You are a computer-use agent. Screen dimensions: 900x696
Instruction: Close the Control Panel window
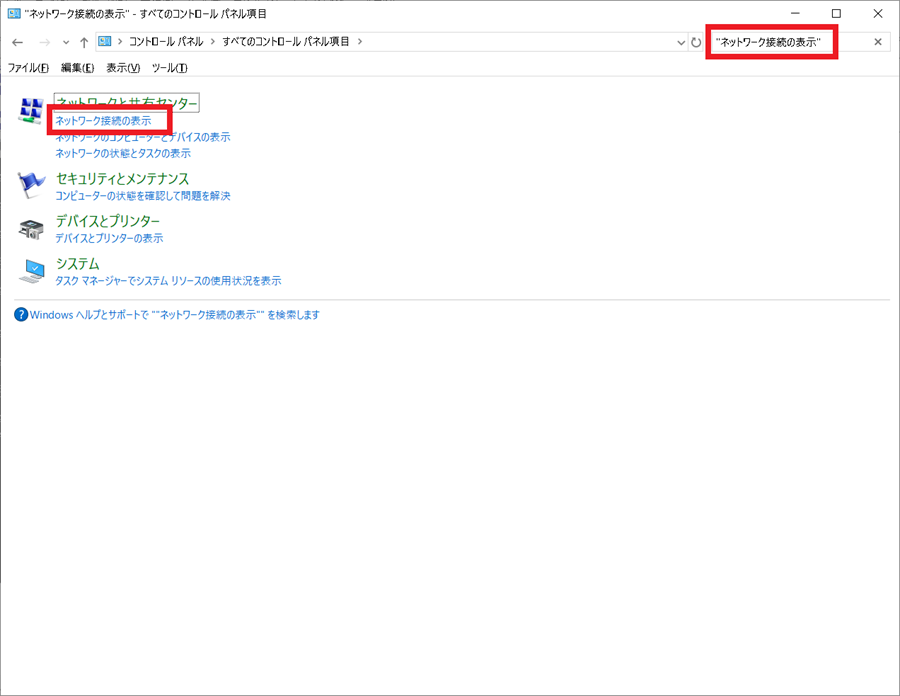[x=878, y=13]
